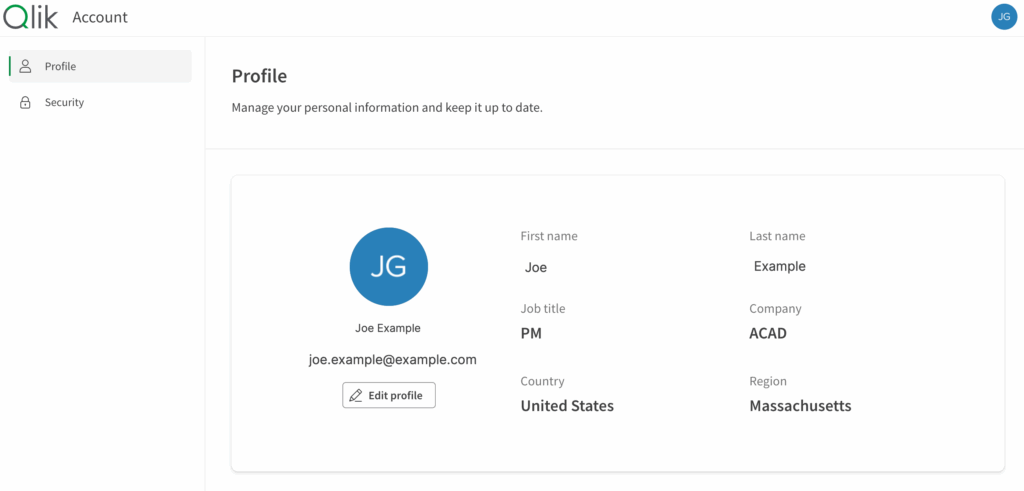The height and width of the screenshot is (491, 1024).
Task: Open the JG user menu avatar in the top corner
Action: pos(1003,17)
